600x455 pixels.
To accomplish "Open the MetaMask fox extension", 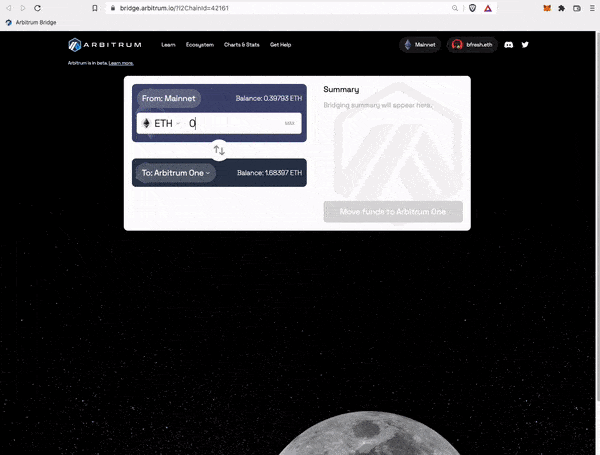I will pyautogui.click(x=547, y=8).
